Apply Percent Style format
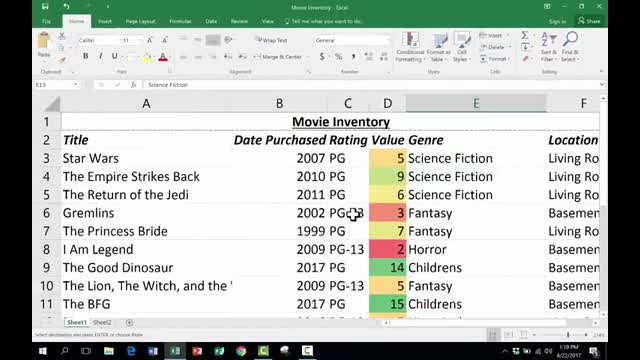 point(338,57)
